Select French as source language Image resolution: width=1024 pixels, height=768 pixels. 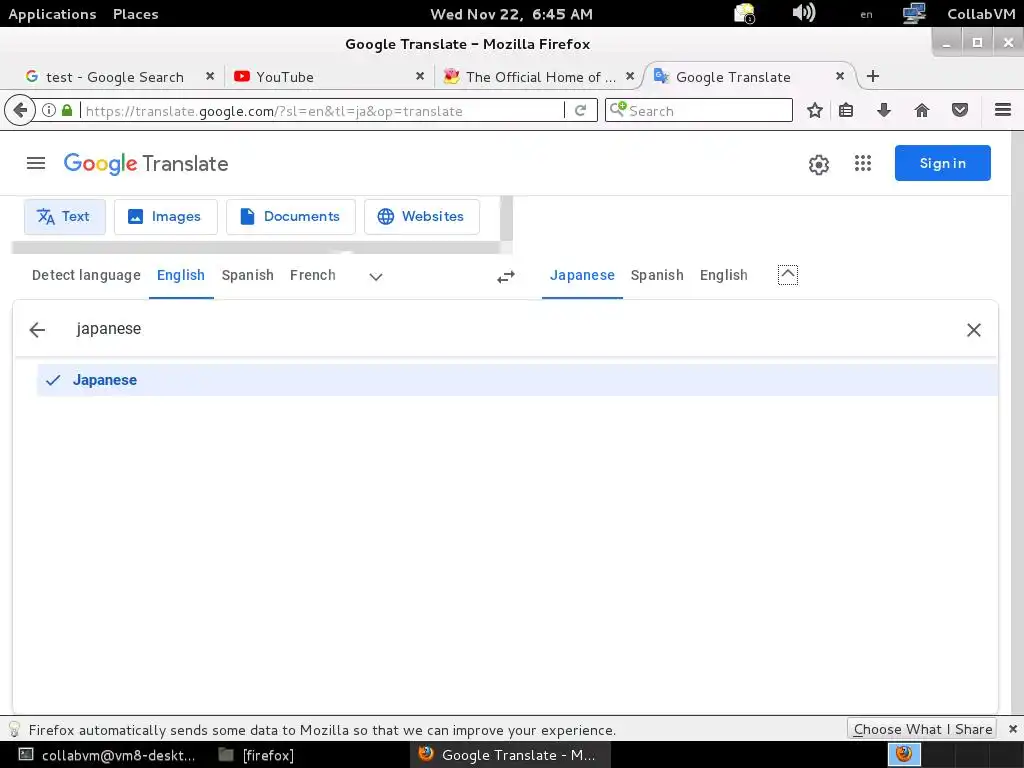pos(313,275)
